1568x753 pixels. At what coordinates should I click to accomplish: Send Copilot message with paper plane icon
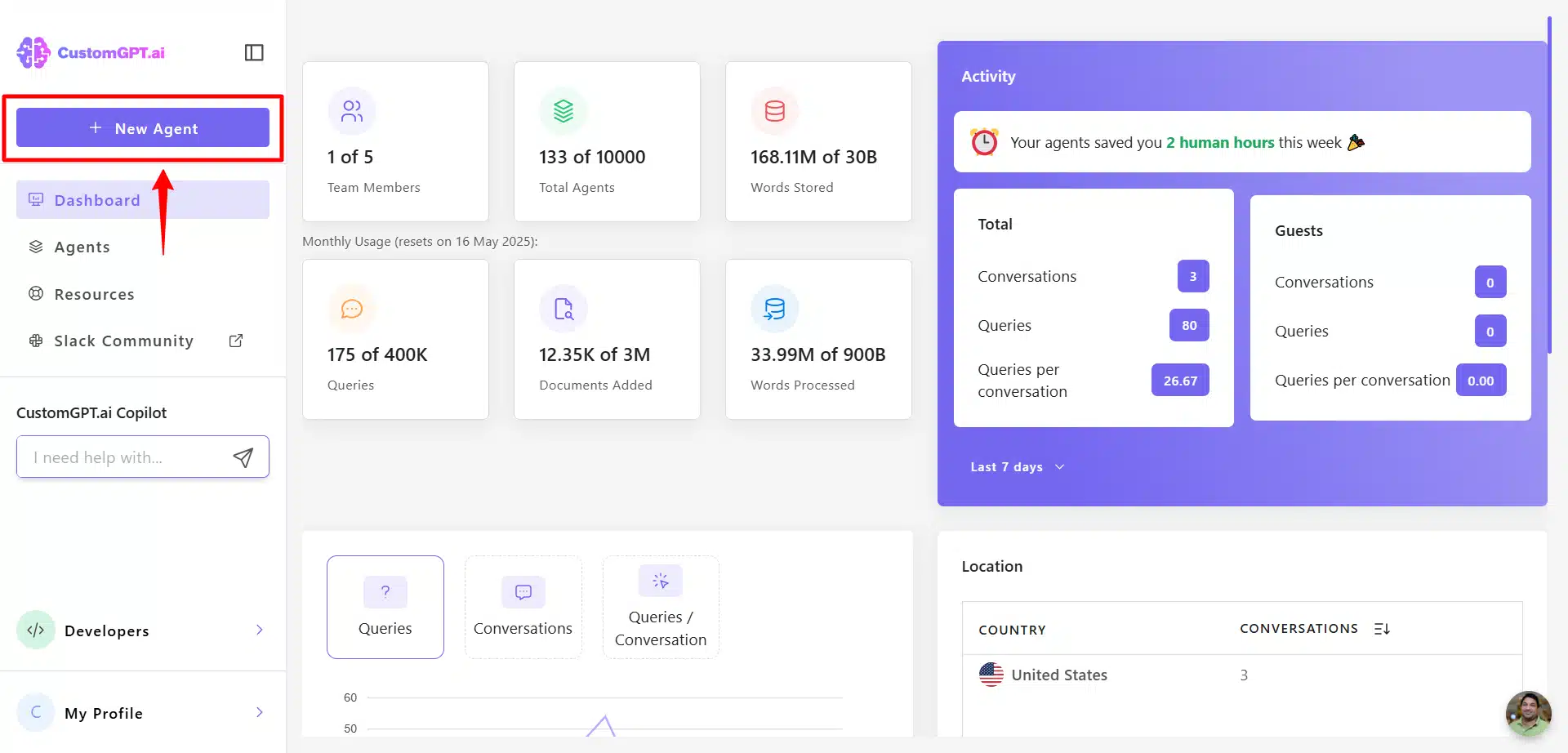243,457
